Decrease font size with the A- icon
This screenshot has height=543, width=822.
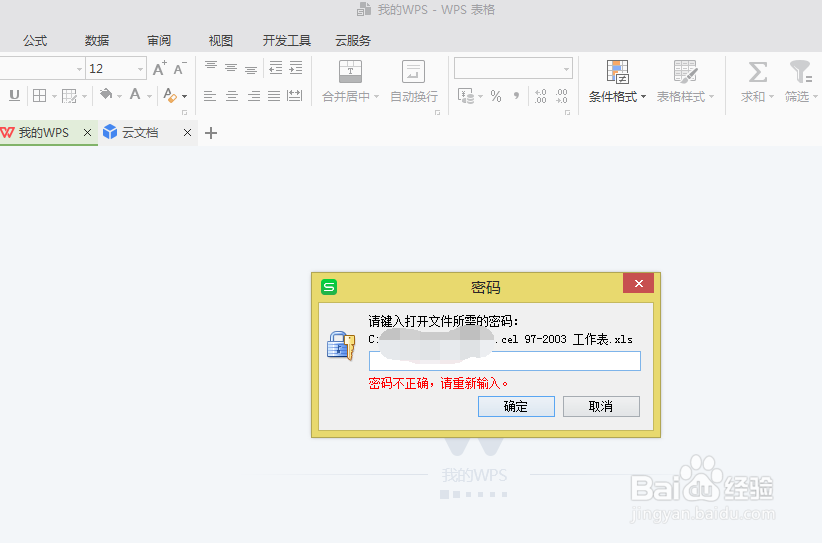180,69
